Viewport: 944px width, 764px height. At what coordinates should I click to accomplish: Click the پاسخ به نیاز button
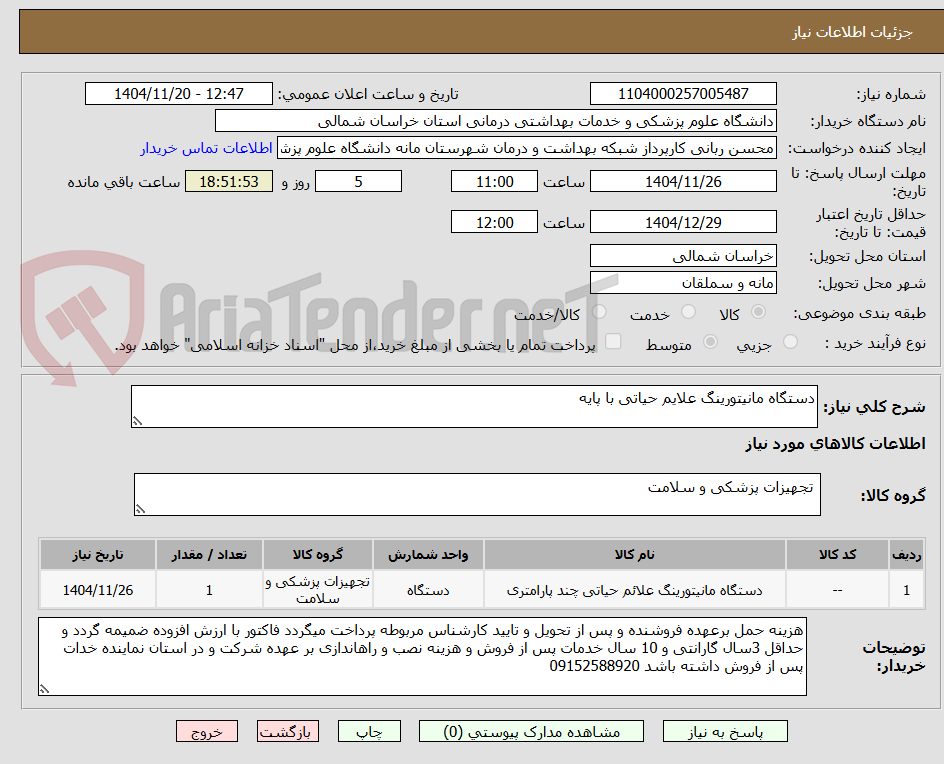(725, 731)
